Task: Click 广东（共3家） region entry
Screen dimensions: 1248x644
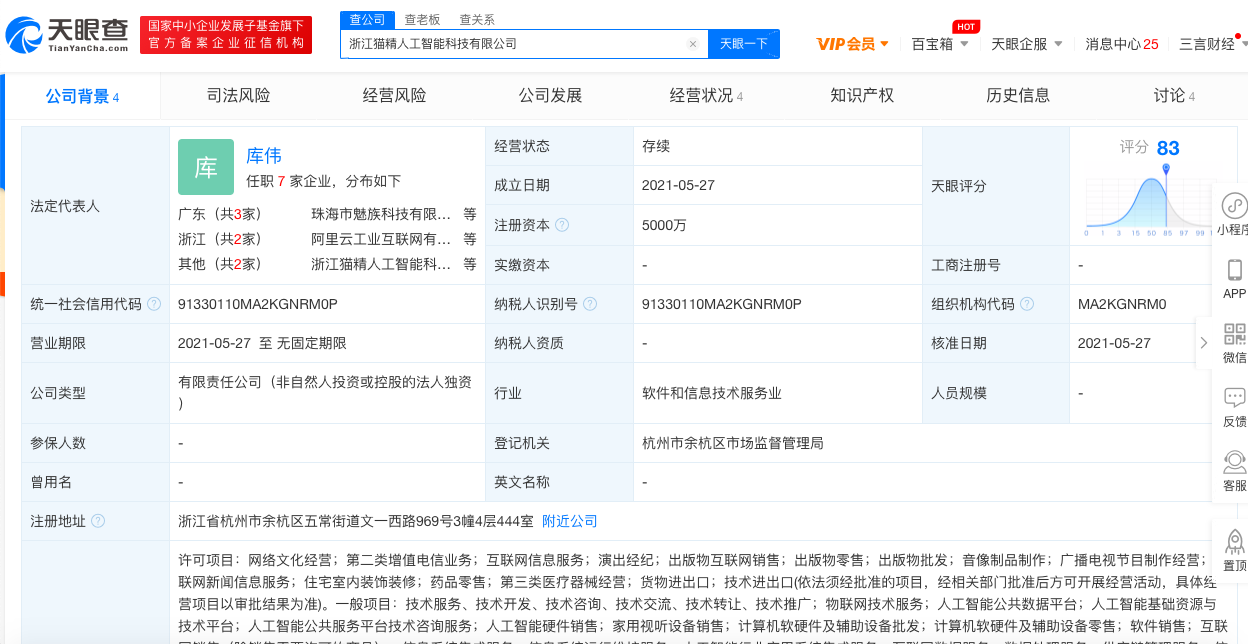Action: (x=220, y=214)
